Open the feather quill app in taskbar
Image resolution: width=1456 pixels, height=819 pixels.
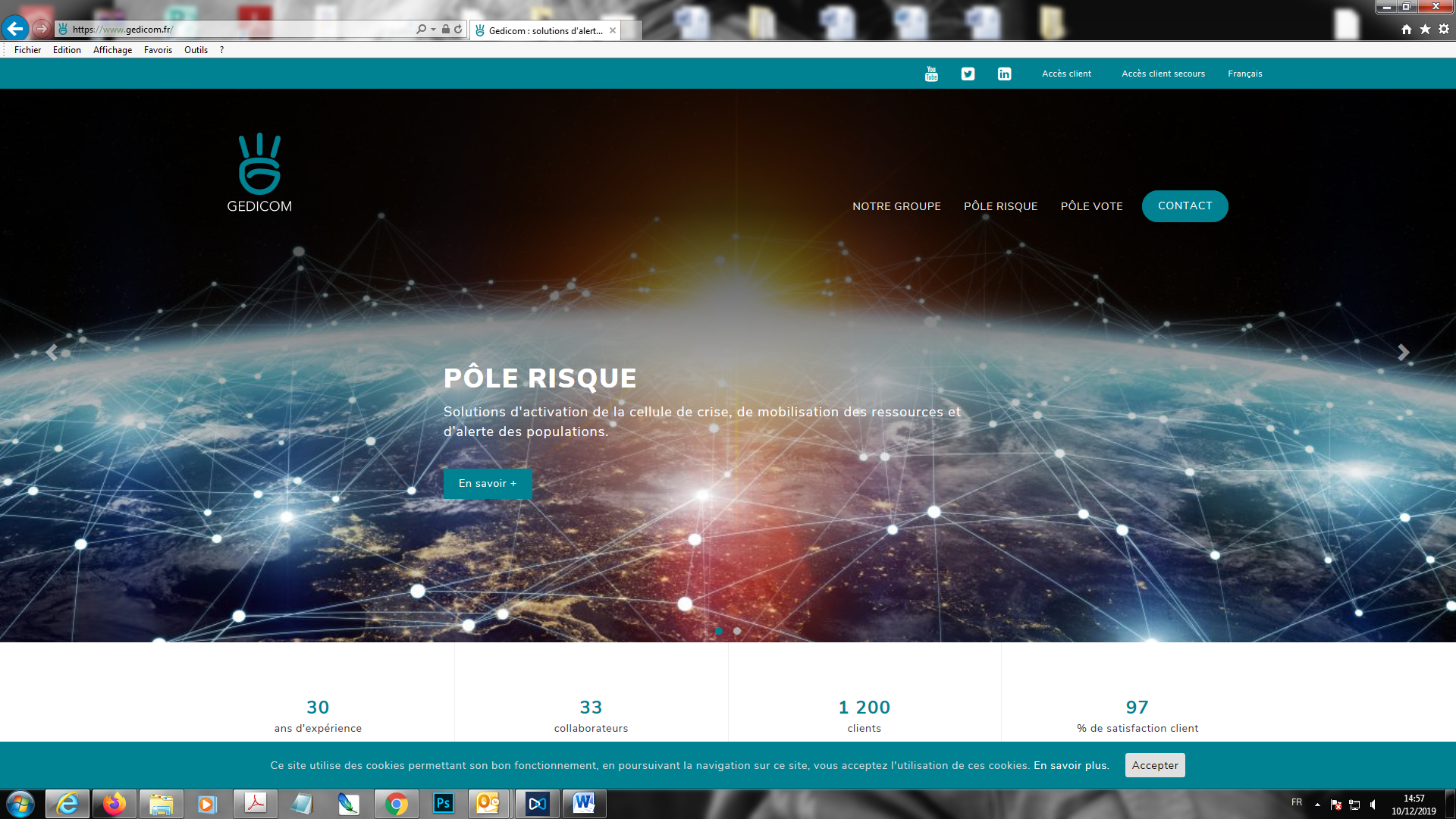point(348,804)
